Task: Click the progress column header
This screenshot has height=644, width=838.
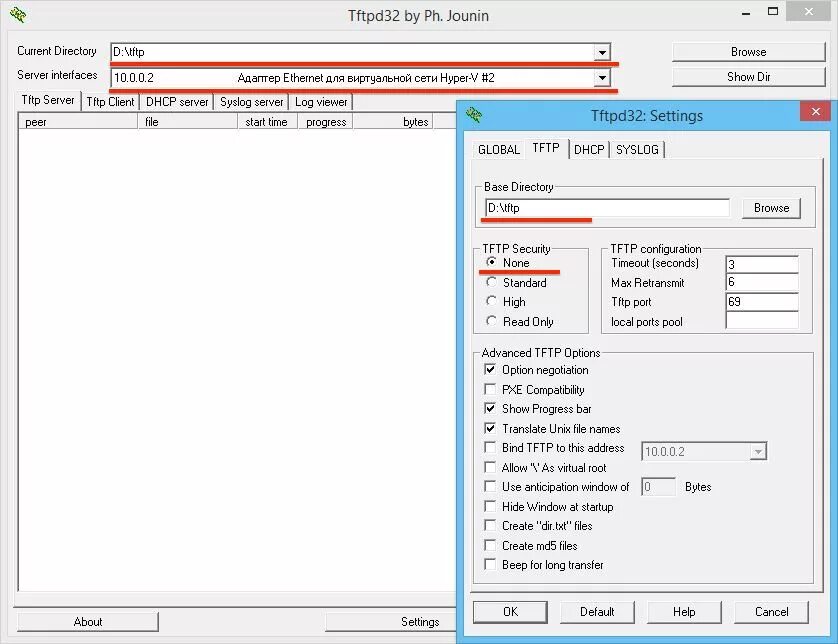Action: [325, 122]
